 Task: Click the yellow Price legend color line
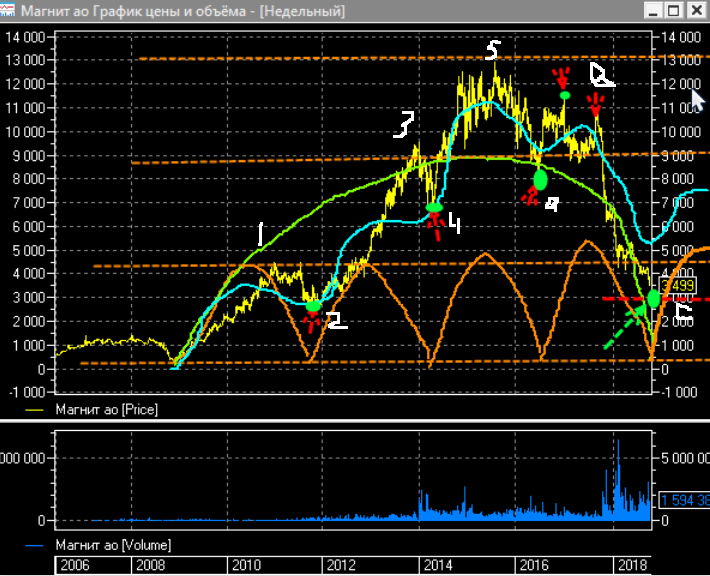(x=35, y=410)
